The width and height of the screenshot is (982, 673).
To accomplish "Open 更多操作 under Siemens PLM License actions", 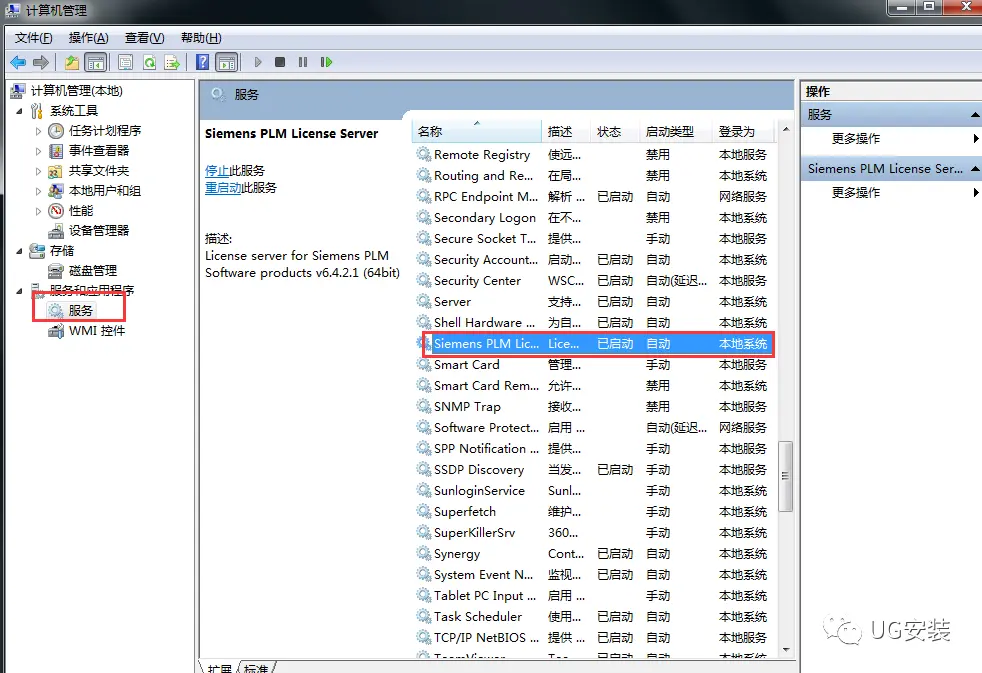I will pyautogui.click(x=856, y=192).
